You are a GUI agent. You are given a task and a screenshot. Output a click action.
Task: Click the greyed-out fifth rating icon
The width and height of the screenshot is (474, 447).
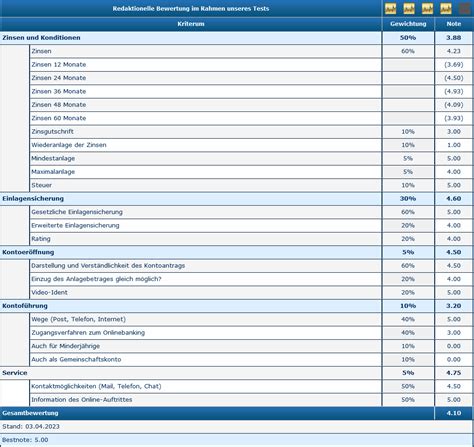point(464,9)
